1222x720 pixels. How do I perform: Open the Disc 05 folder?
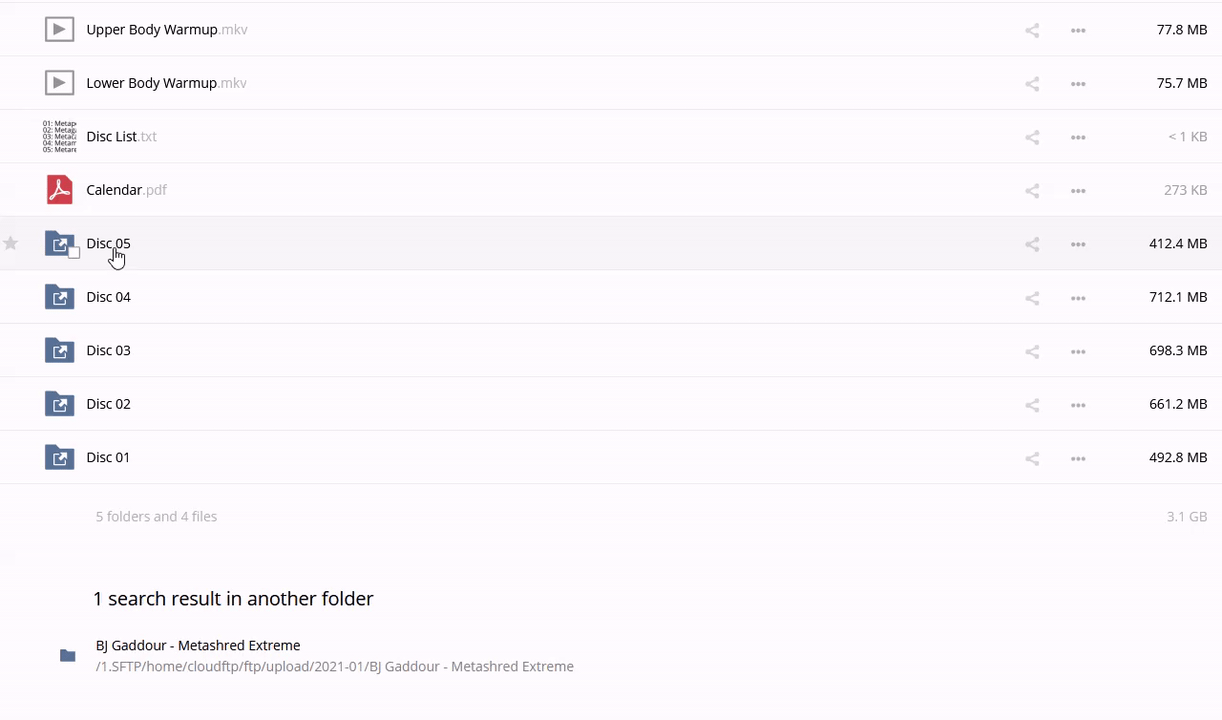coord(108,243)
